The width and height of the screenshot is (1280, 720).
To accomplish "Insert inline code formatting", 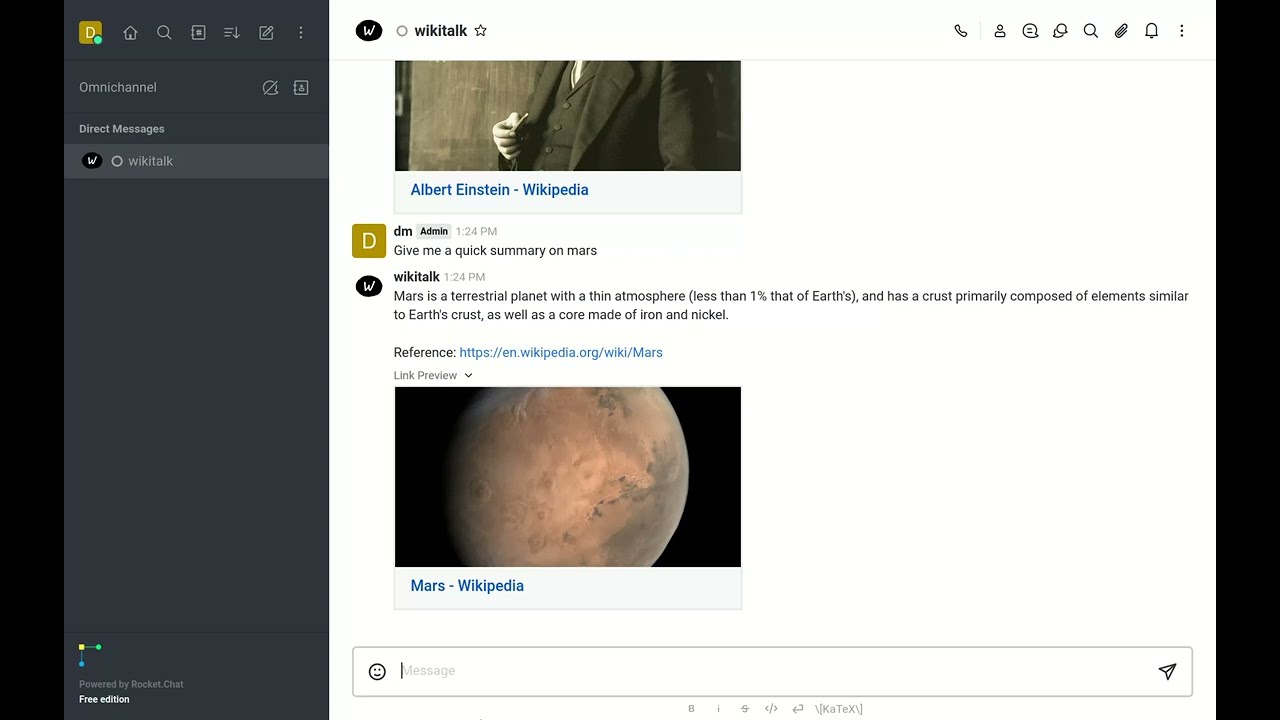I will point(771,709).
